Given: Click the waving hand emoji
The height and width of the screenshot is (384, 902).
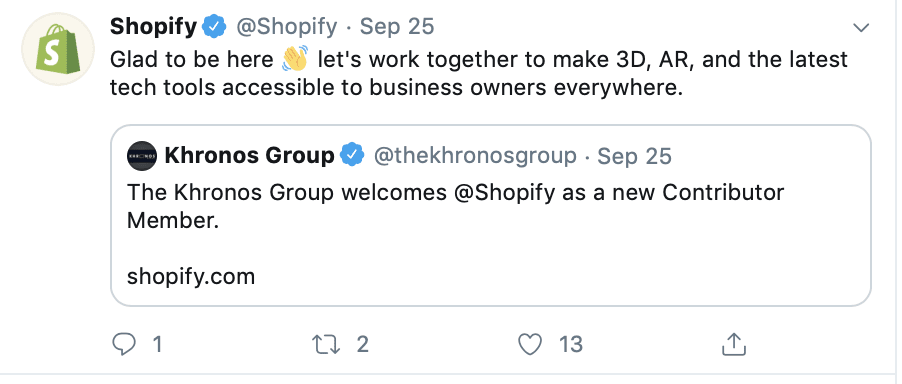Looking at the screenshot, I should click(295, 59).
